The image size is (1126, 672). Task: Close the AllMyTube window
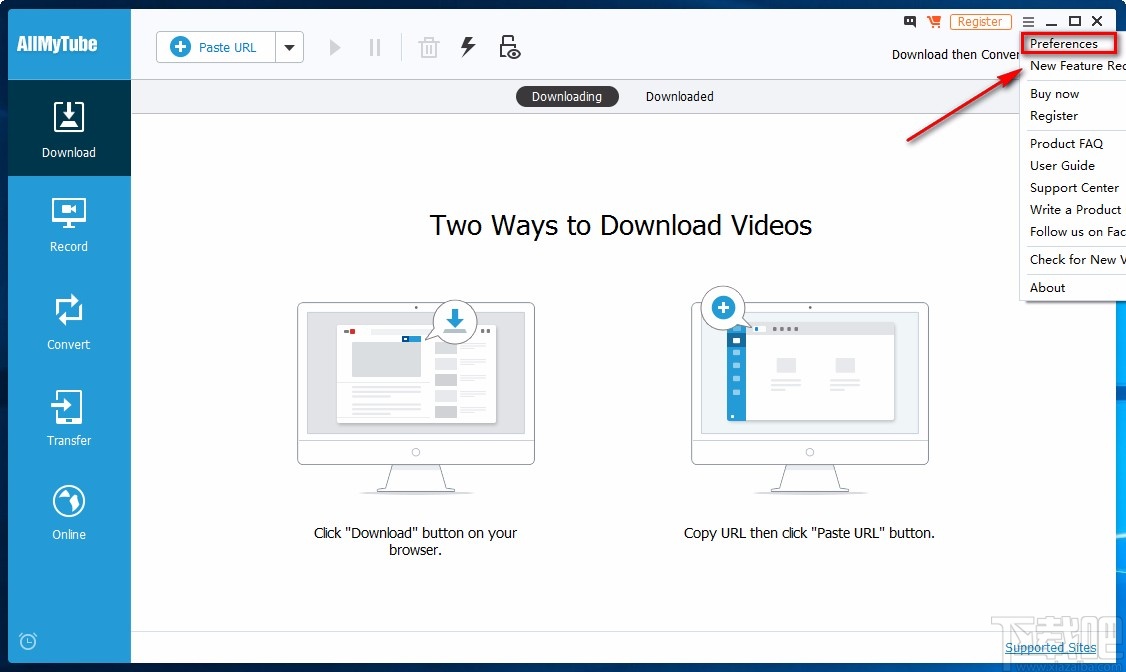1097,22
